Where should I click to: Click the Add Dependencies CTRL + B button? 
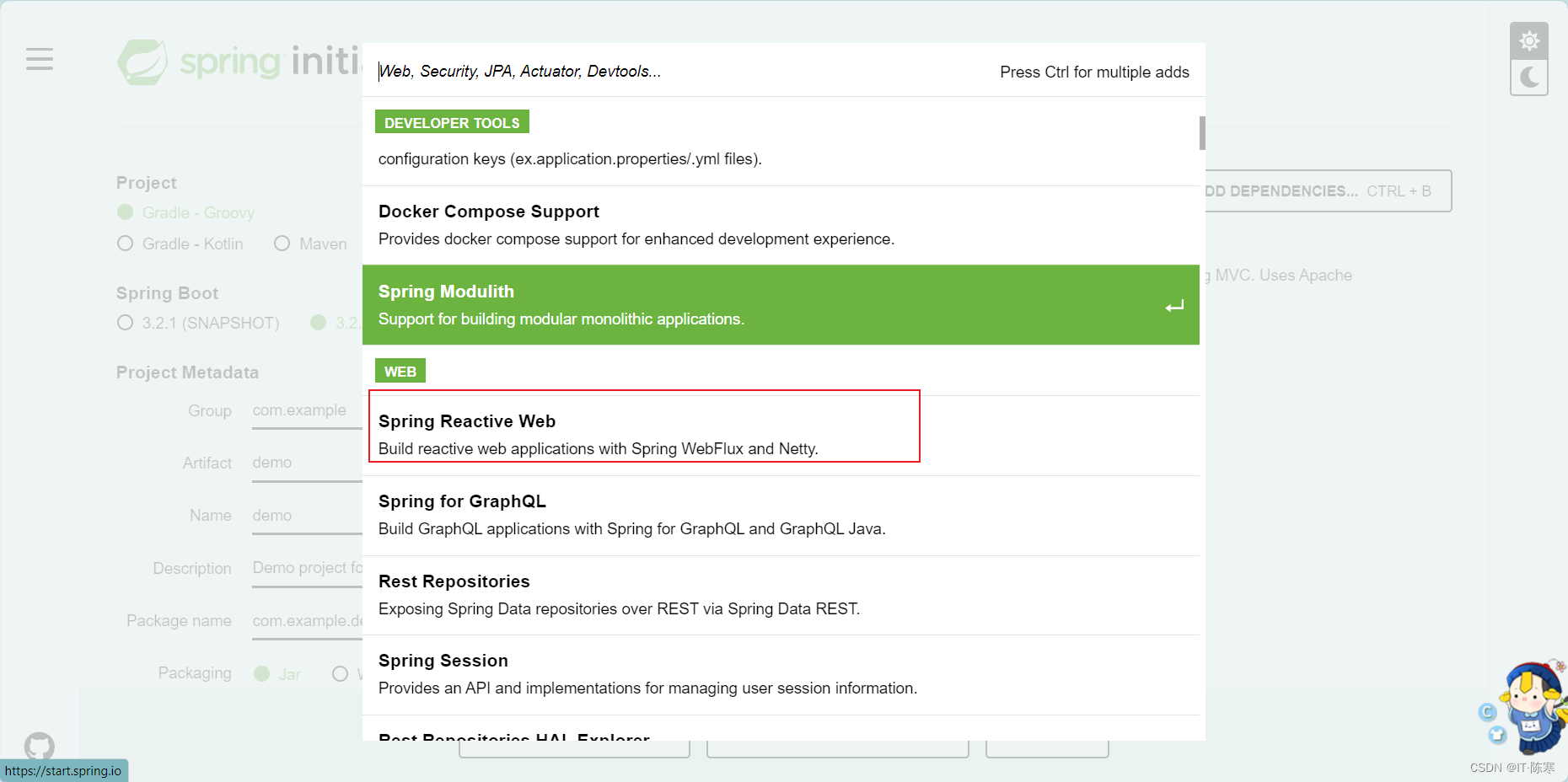point(1328,191)
